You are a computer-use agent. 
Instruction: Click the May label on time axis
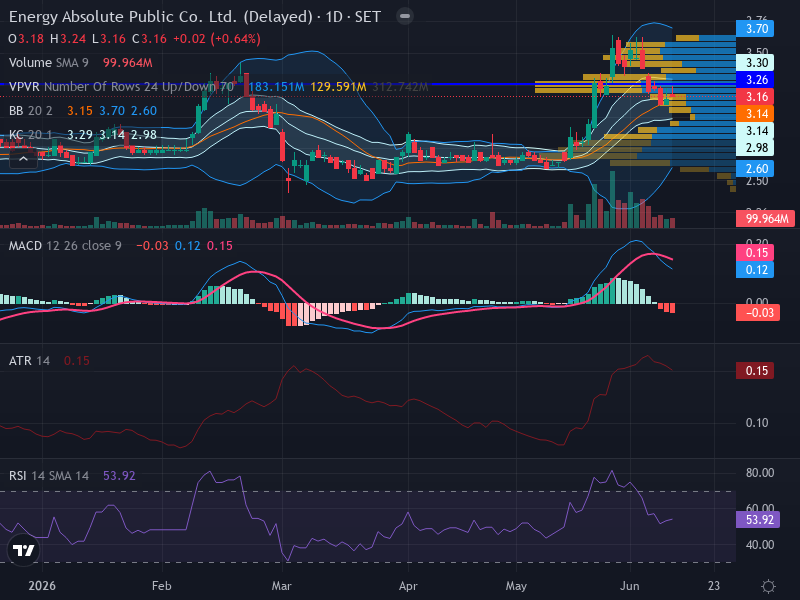click(516, 586)
